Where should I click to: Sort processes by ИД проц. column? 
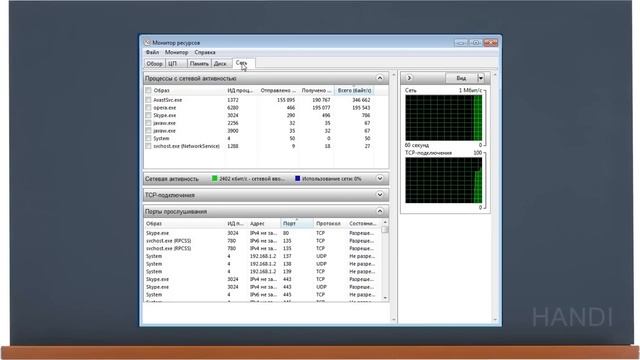[x=240, y=90]
